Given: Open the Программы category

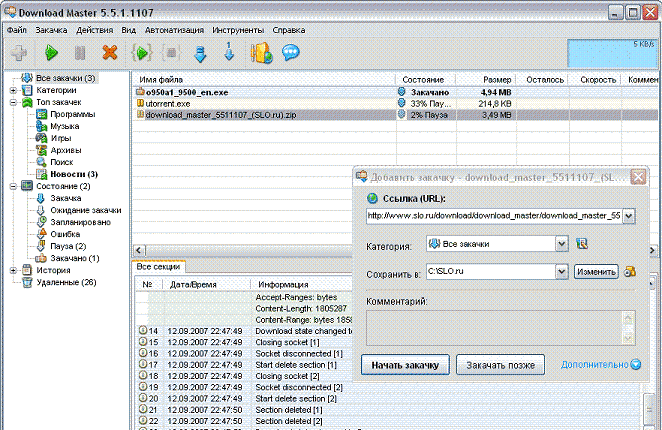Looking at the screenshot, I should 73,114.
